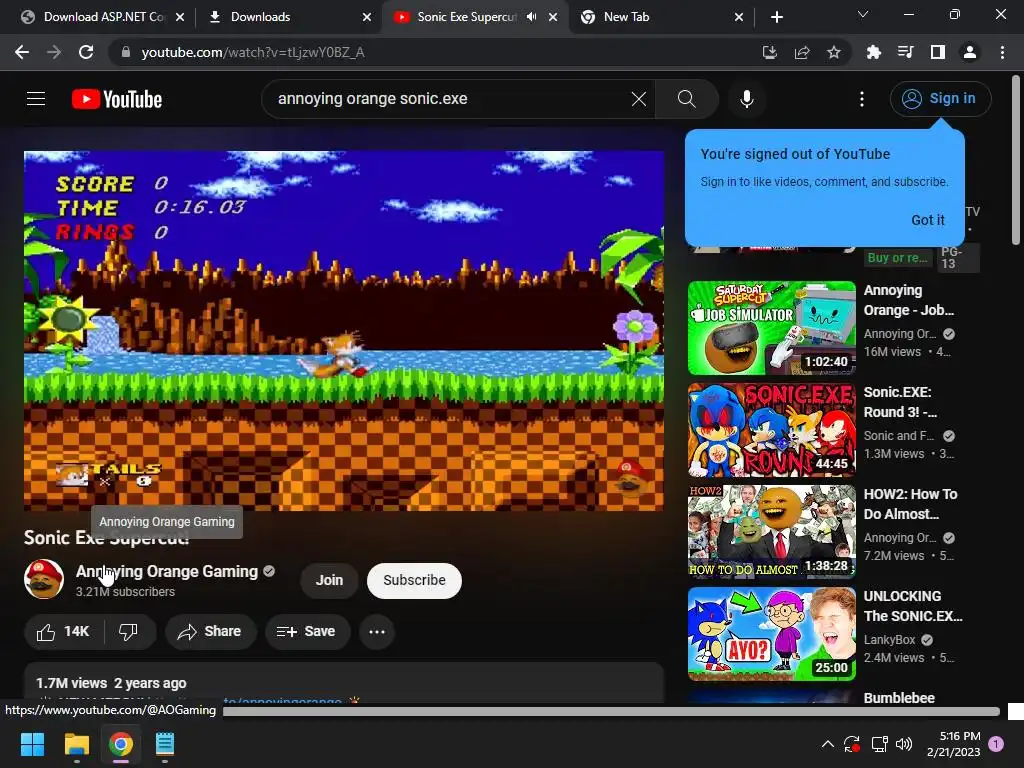Switch to Download ASP.NET Core tab
1024x768 pixels.
[95, 17]
